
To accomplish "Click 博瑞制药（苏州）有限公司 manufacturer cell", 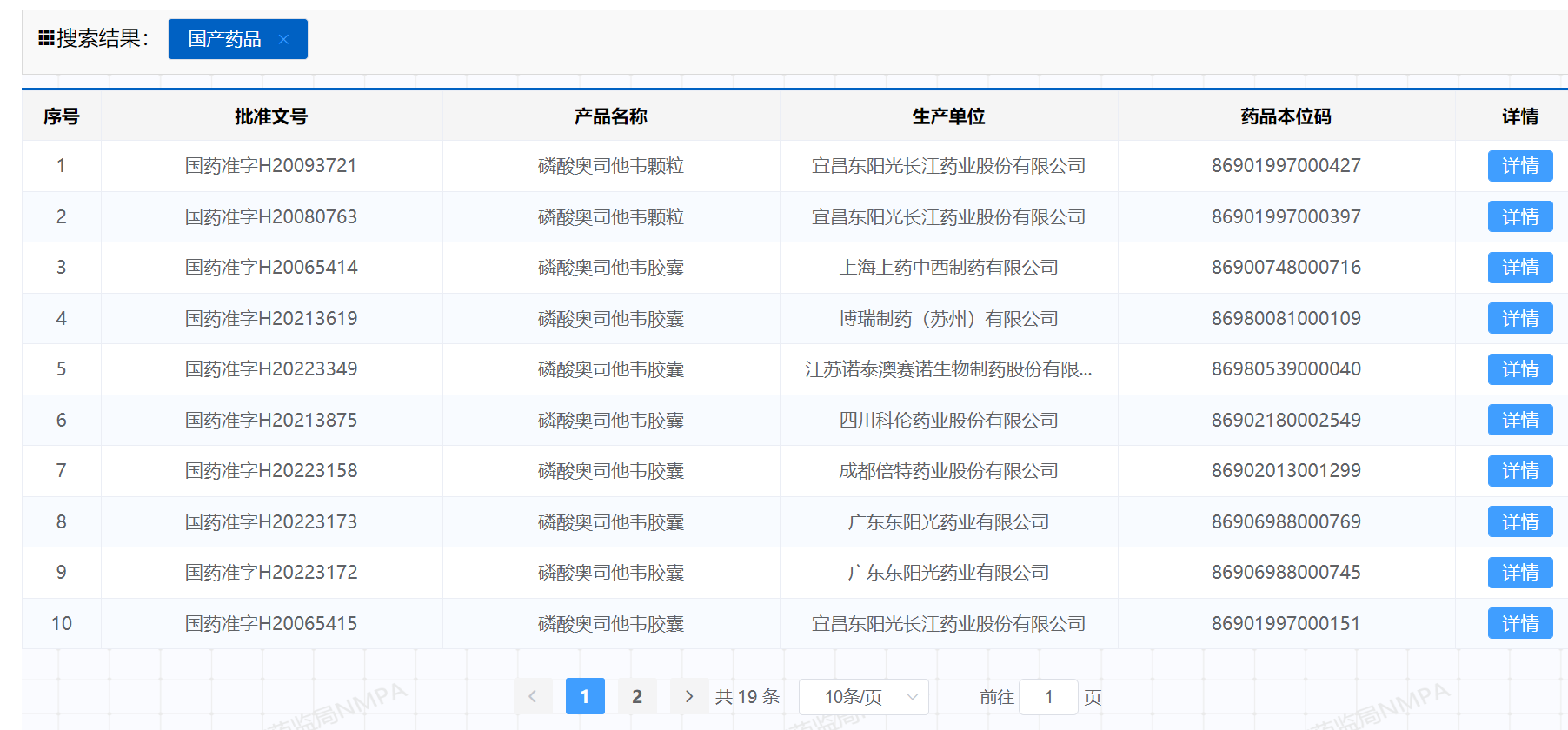I will 949,319.
